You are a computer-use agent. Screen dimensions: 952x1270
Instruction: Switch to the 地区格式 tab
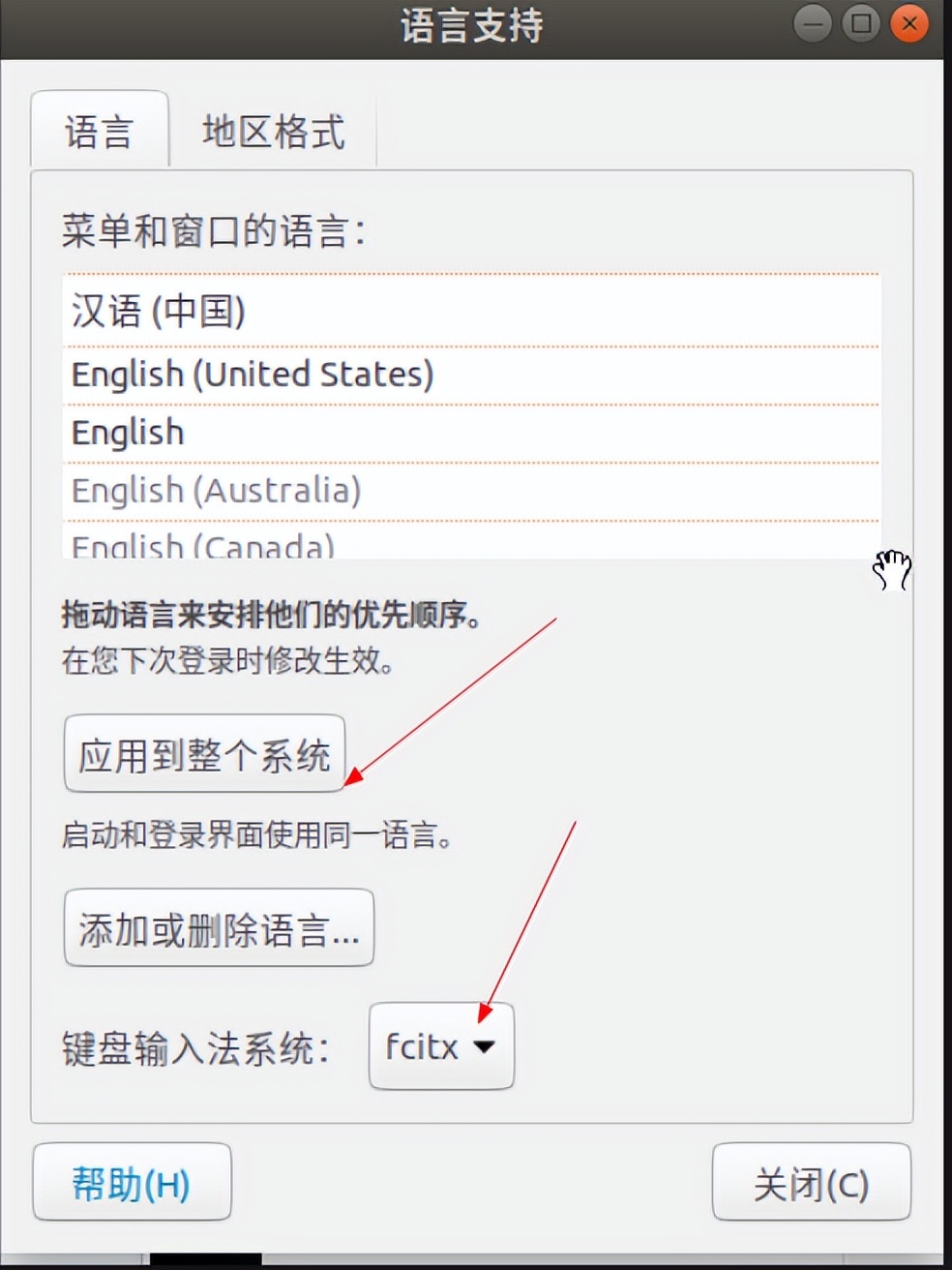pyautogui.click(x=274, y=132)
